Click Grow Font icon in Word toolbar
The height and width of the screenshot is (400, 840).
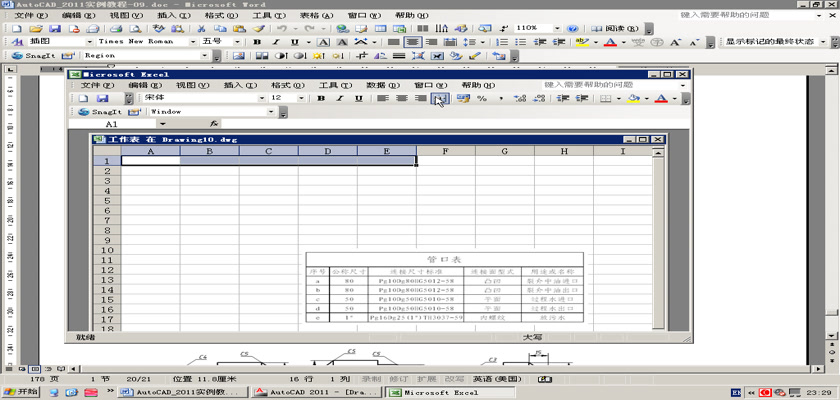[x=676, y=42]
